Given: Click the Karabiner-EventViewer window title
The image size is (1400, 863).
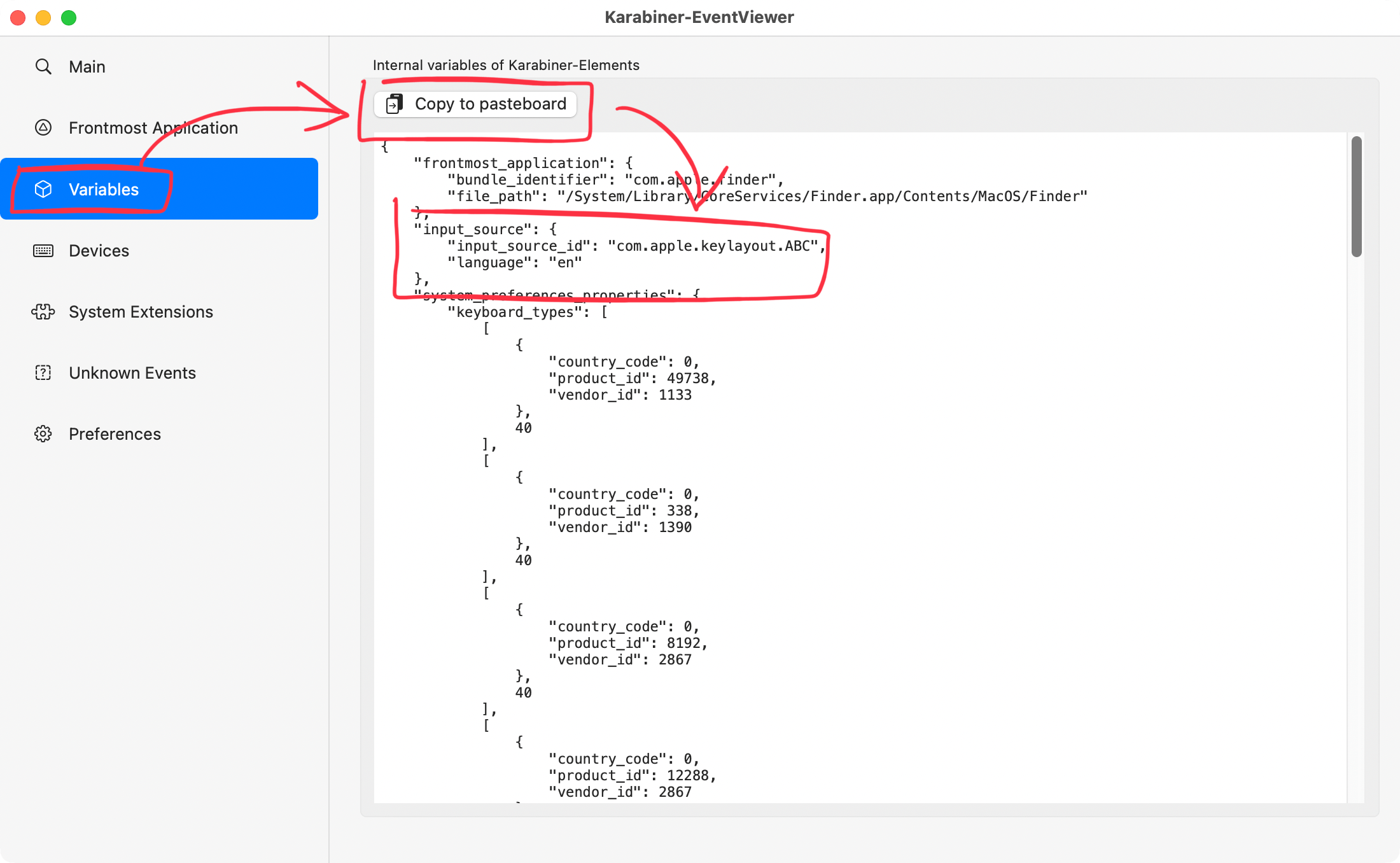Looking at the screenshot, I should click(699, 17).
